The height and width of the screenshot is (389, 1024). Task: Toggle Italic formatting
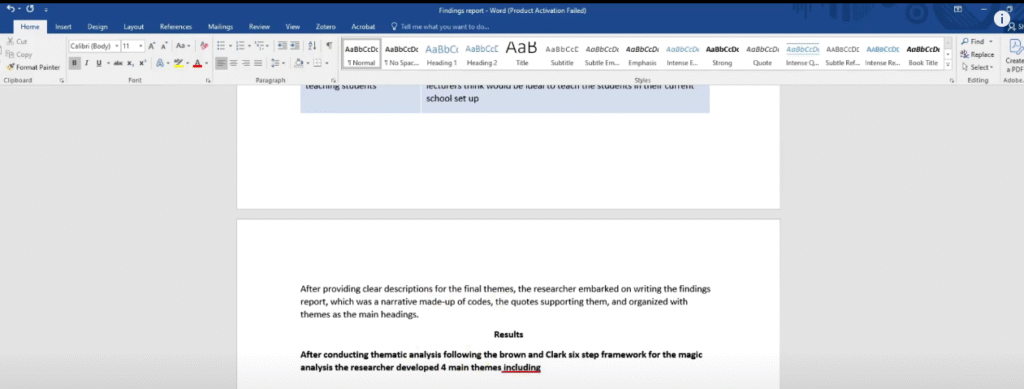pyautogui.click(x=86, y=63)
